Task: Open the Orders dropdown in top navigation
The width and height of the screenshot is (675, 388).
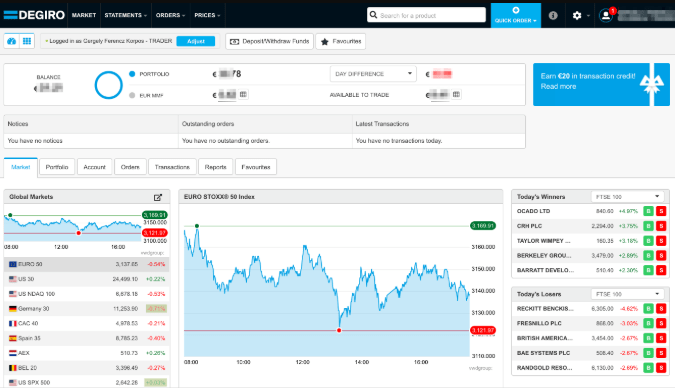Action: point(170,15)
